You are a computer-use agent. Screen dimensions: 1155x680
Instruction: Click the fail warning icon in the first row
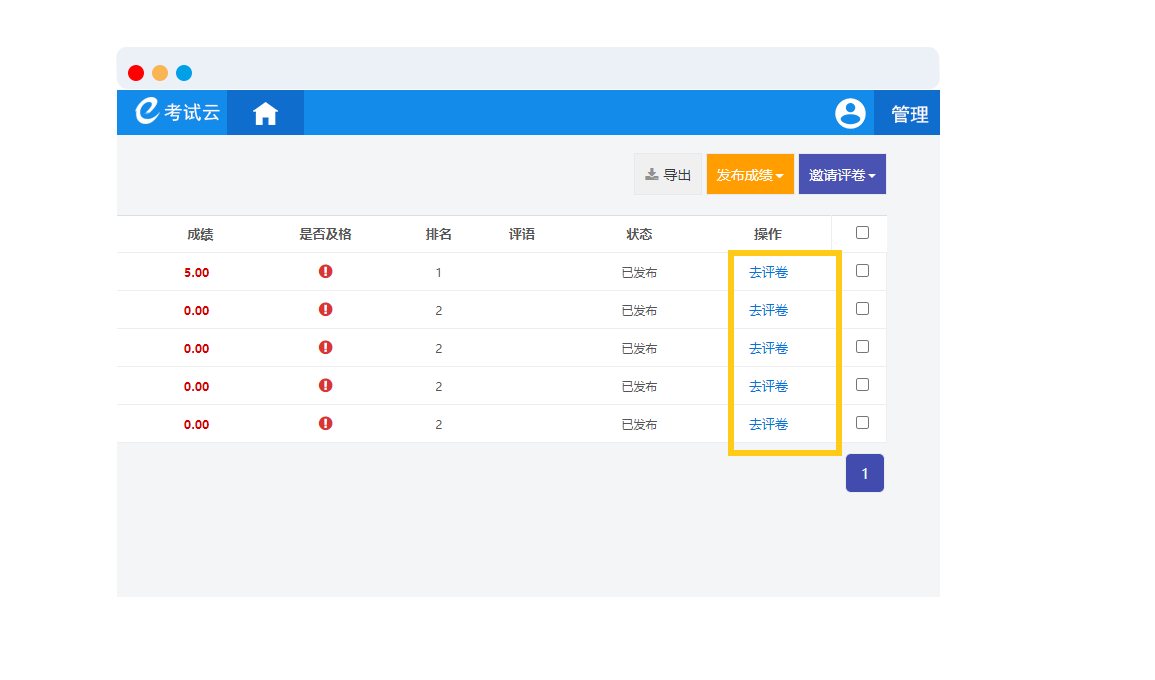click(x=325, y=272)
